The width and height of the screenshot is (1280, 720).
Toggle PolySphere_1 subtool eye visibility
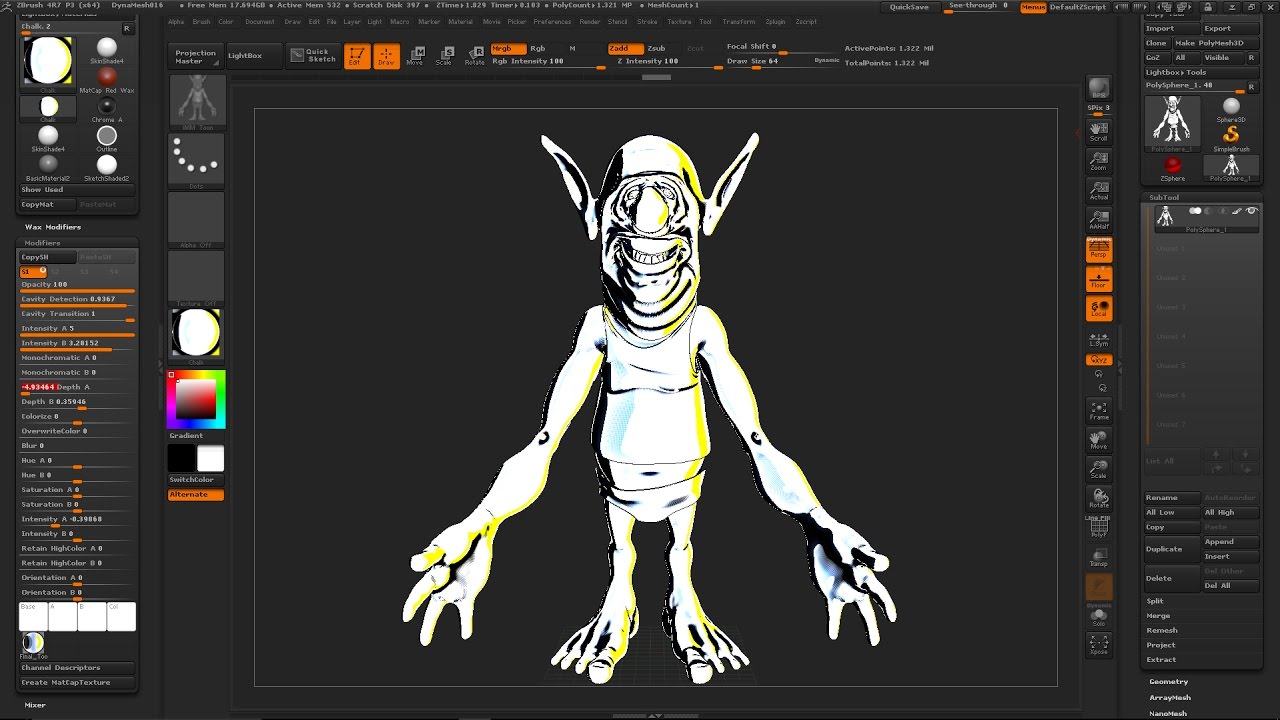coord(1251,211)
